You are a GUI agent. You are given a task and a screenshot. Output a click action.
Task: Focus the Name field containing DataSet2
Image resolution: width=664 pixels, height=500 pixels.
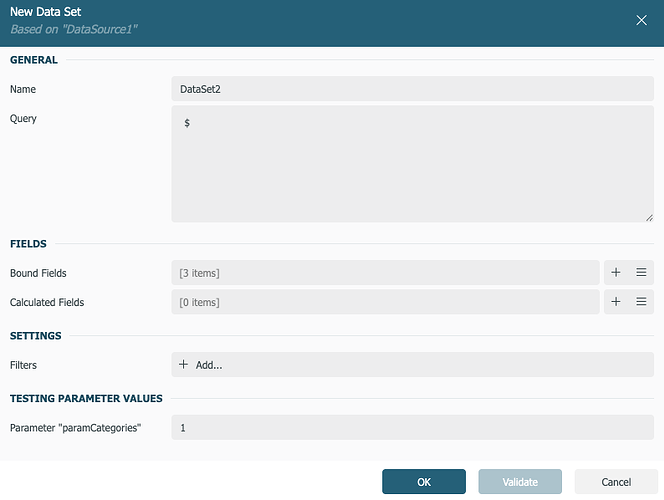pos(412,89)
